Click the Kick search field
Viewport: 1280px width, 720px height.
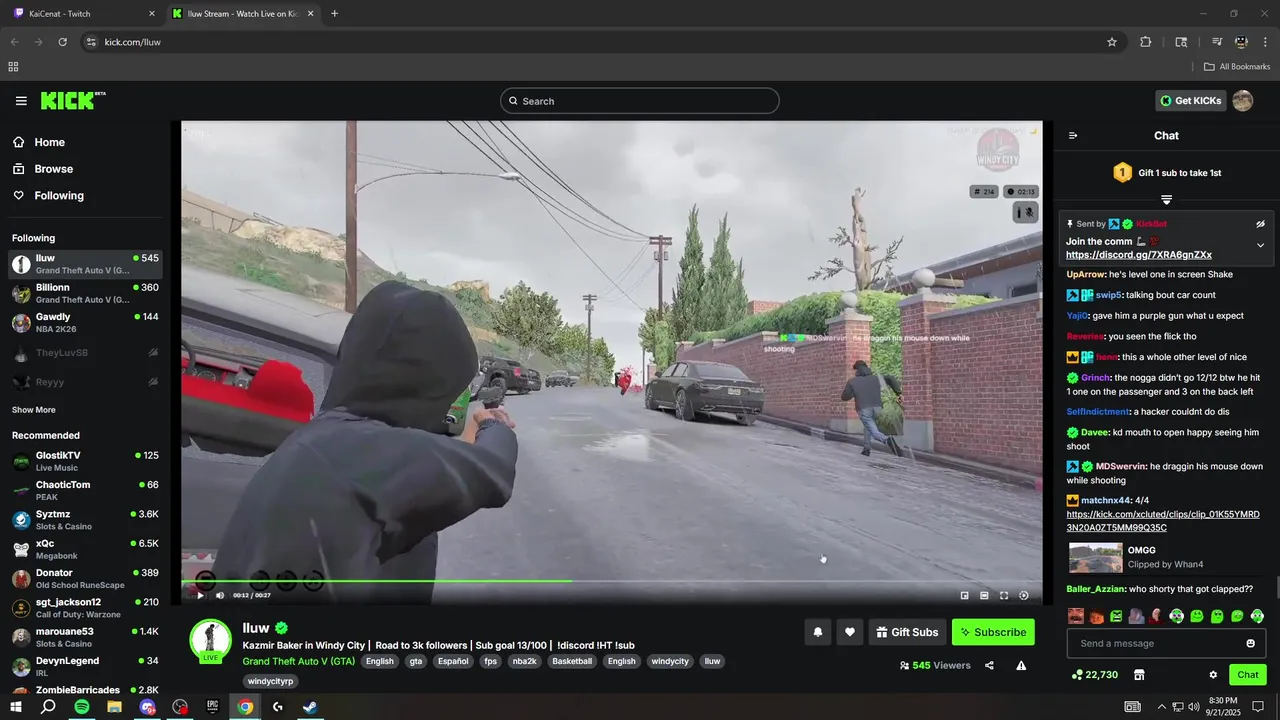[x=640, y=101]
